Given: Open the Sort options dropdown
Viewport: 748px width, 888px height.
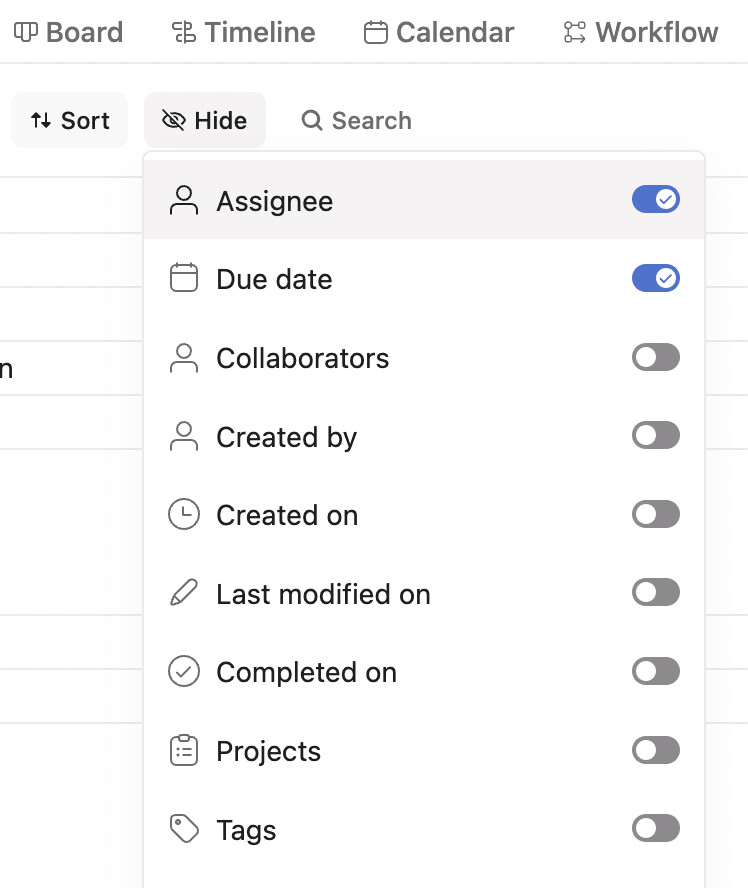Looking at the screenshot, I should coord(70,121).
